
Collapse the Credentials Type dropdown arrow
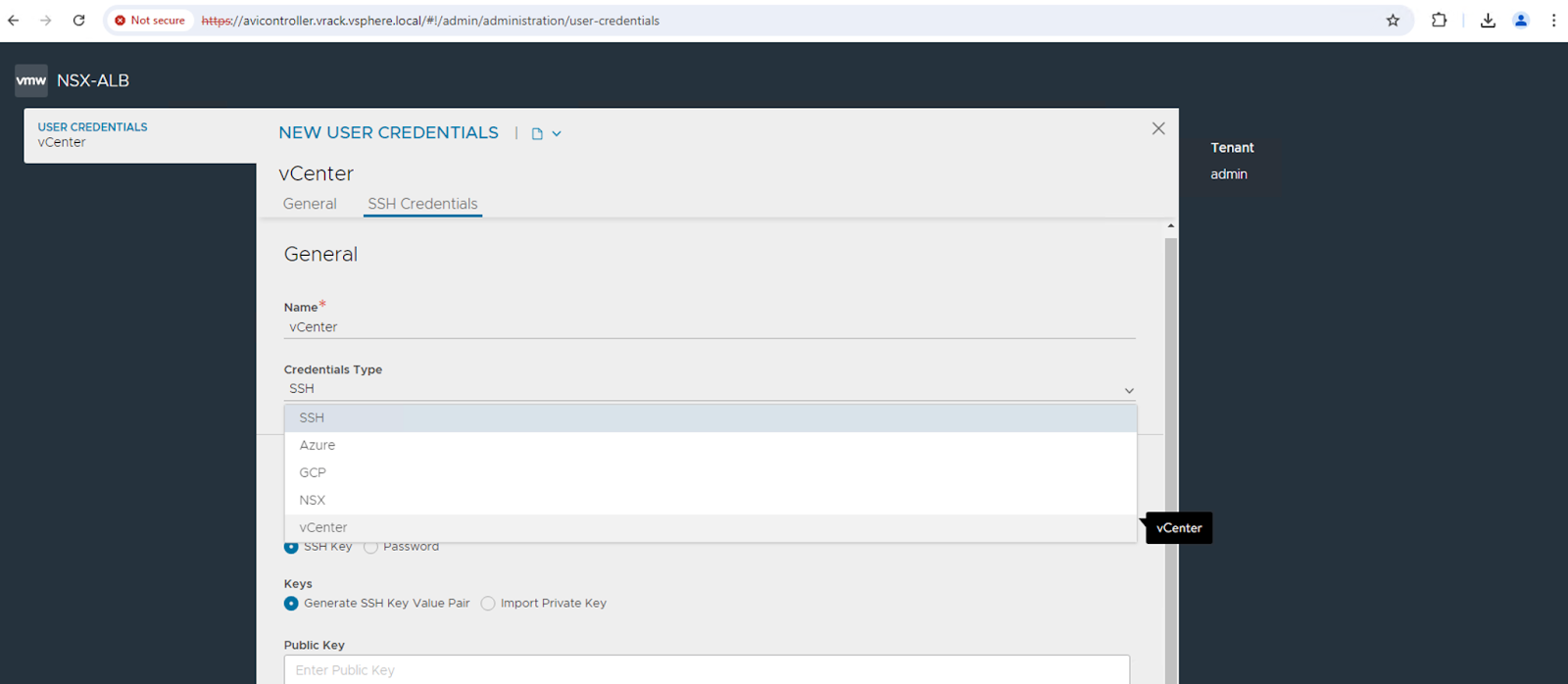pyautogui.click(x=1129, y=390)
